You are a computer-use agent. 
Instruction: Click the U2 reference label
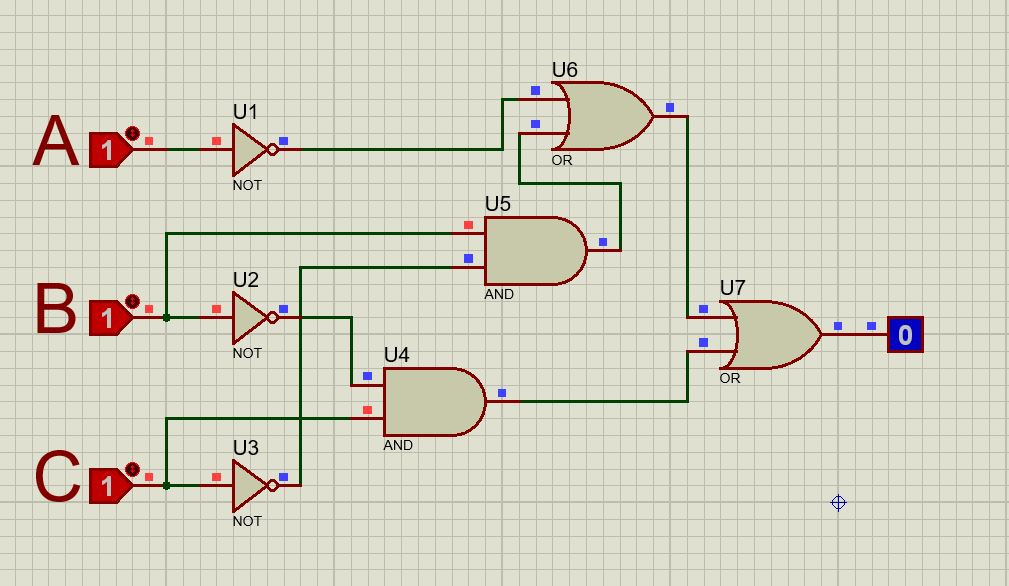245,280
